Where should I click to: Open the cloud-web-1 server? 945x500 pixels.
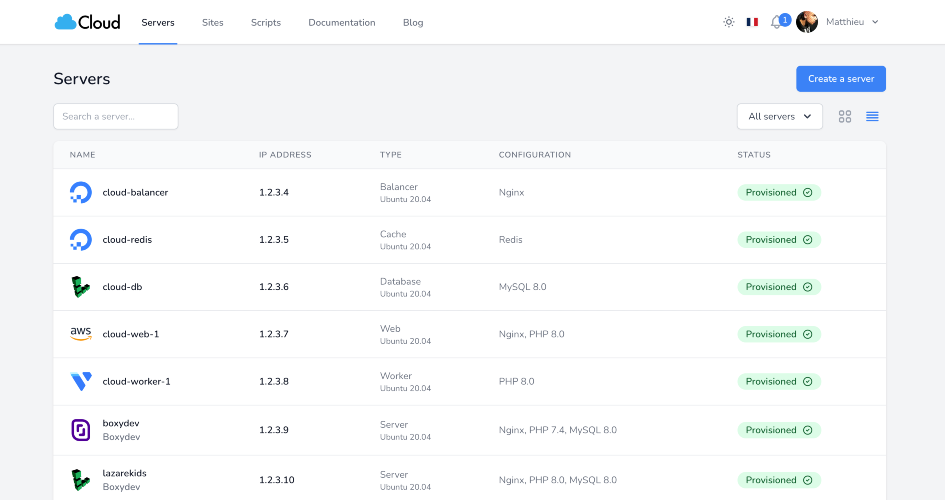(x=131, y=334)
